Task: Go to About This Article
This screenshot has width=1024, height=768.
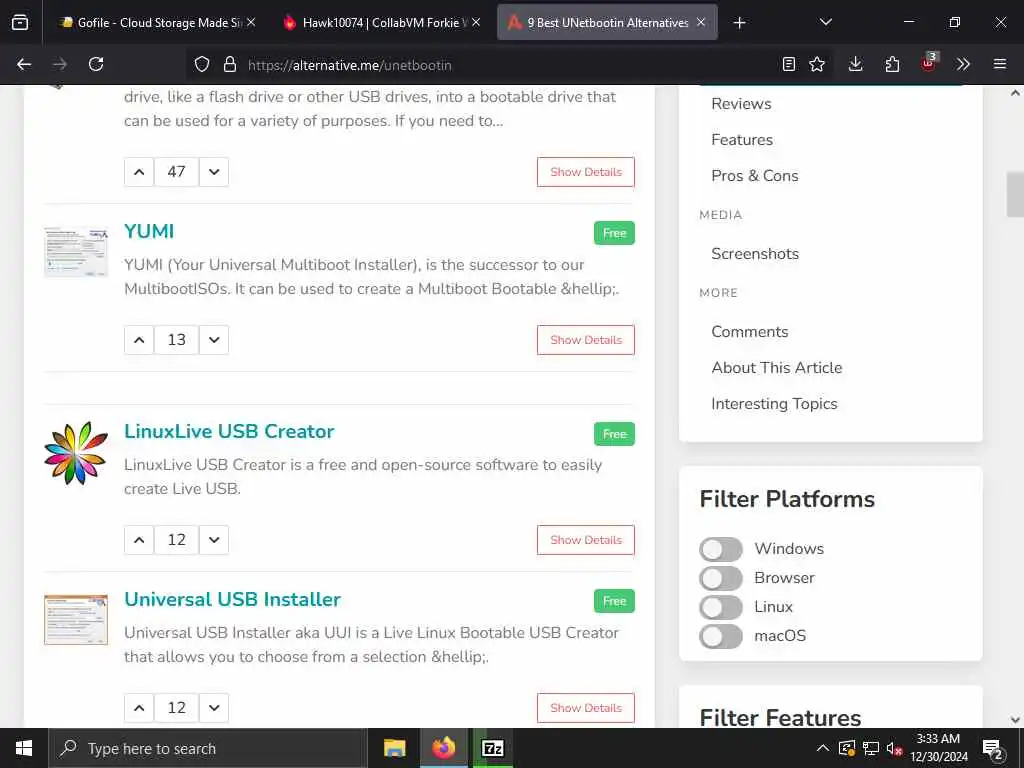Action: 776,368
